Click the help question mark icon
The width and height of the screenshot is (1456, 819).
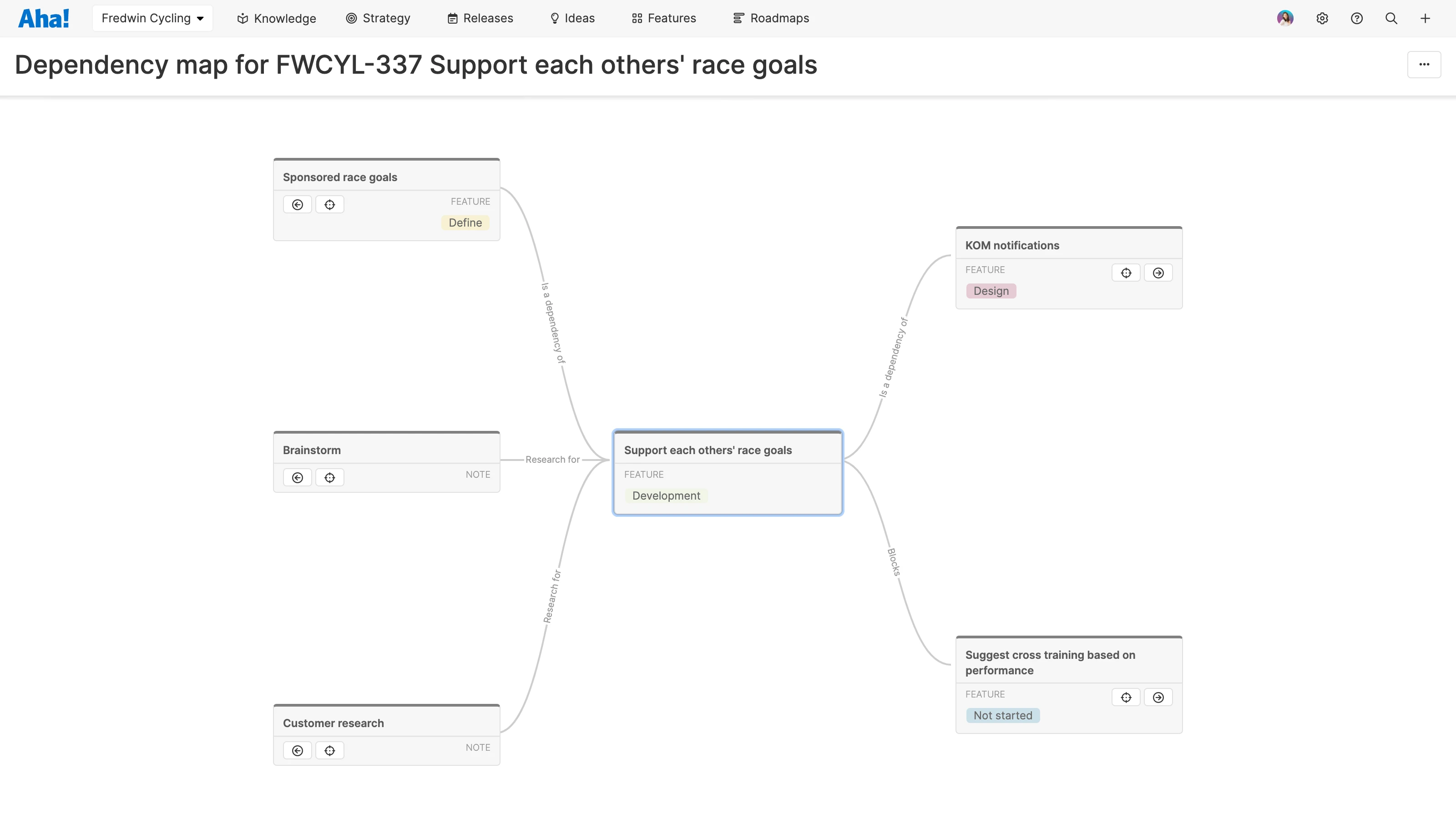click(1357, 18)
